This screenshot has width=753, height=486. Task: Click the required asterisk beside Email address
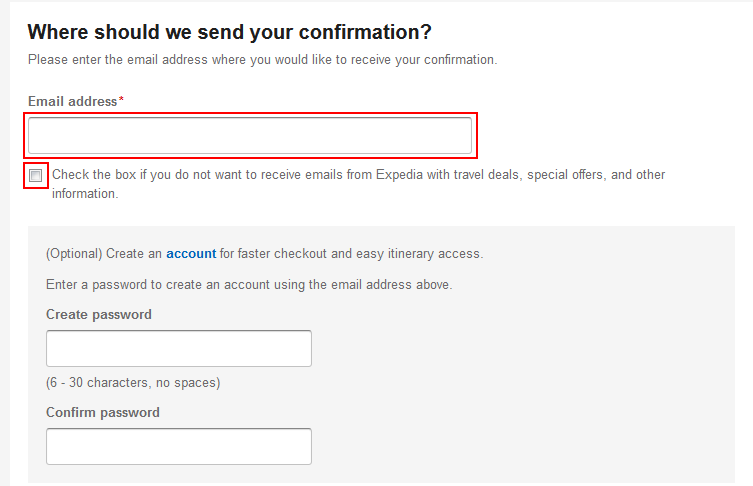(121, 101)
